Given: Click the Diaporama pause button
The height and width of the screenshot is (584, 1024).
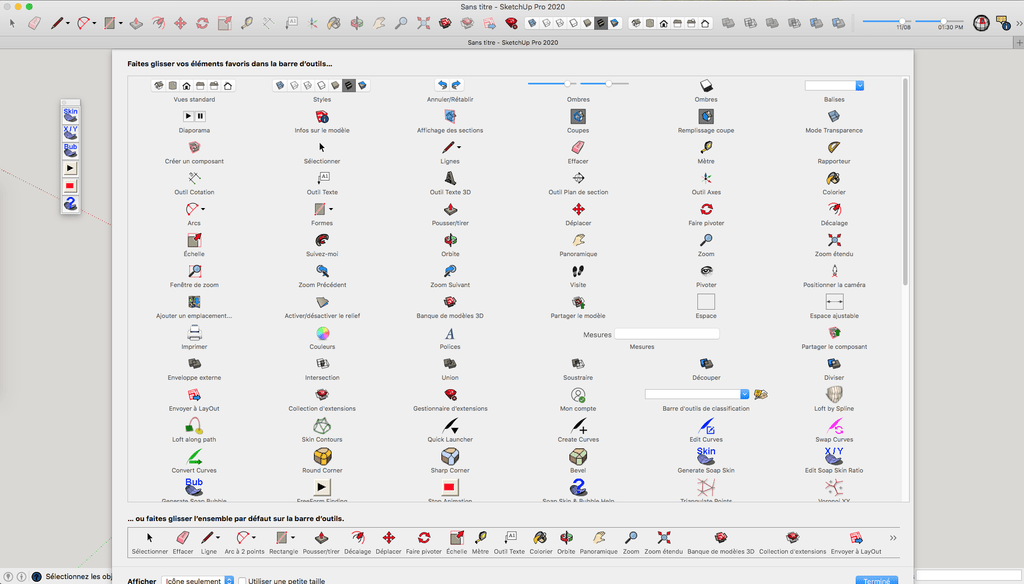Looking at the screenshot, I should click(200, 116).
